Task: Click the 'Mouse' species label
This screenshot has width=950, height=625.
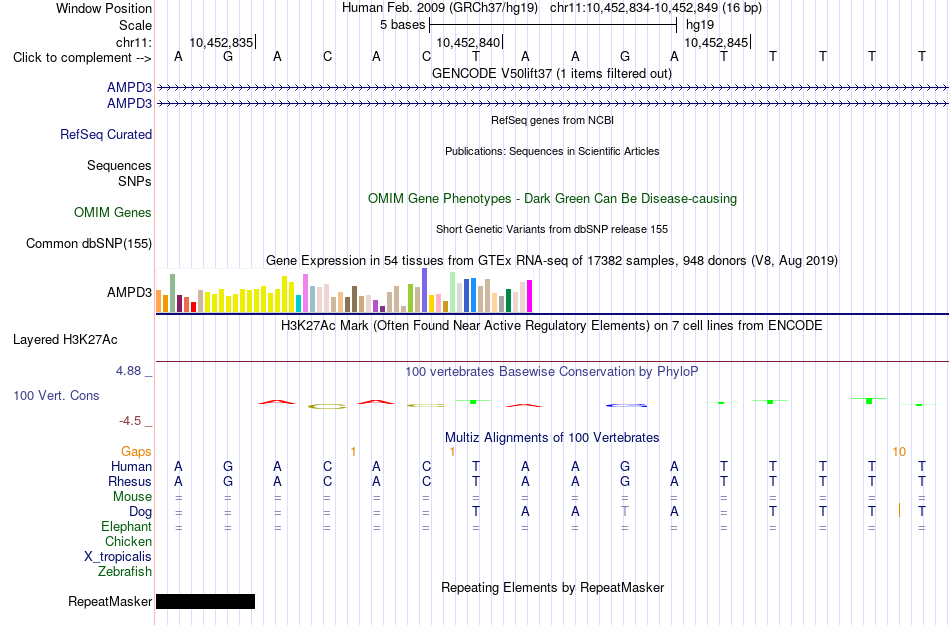Action: 132,497
